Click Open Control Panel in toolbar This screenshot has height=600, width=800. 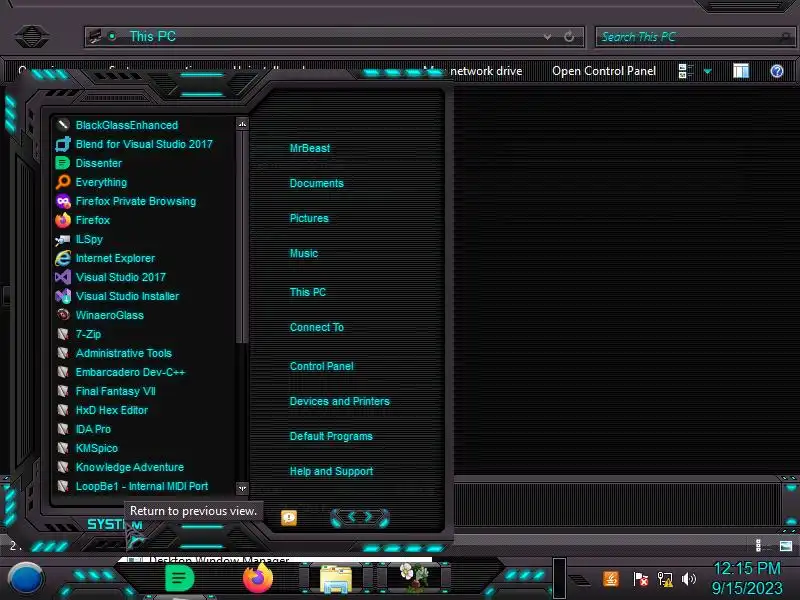[x=604, y=71]
